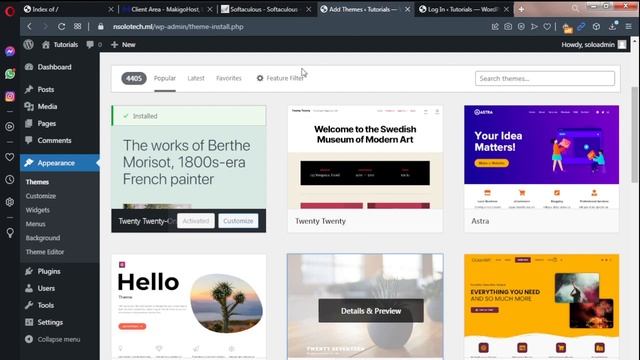
Task: Click the browser back arrow
Action: click(x=29, y=27)
